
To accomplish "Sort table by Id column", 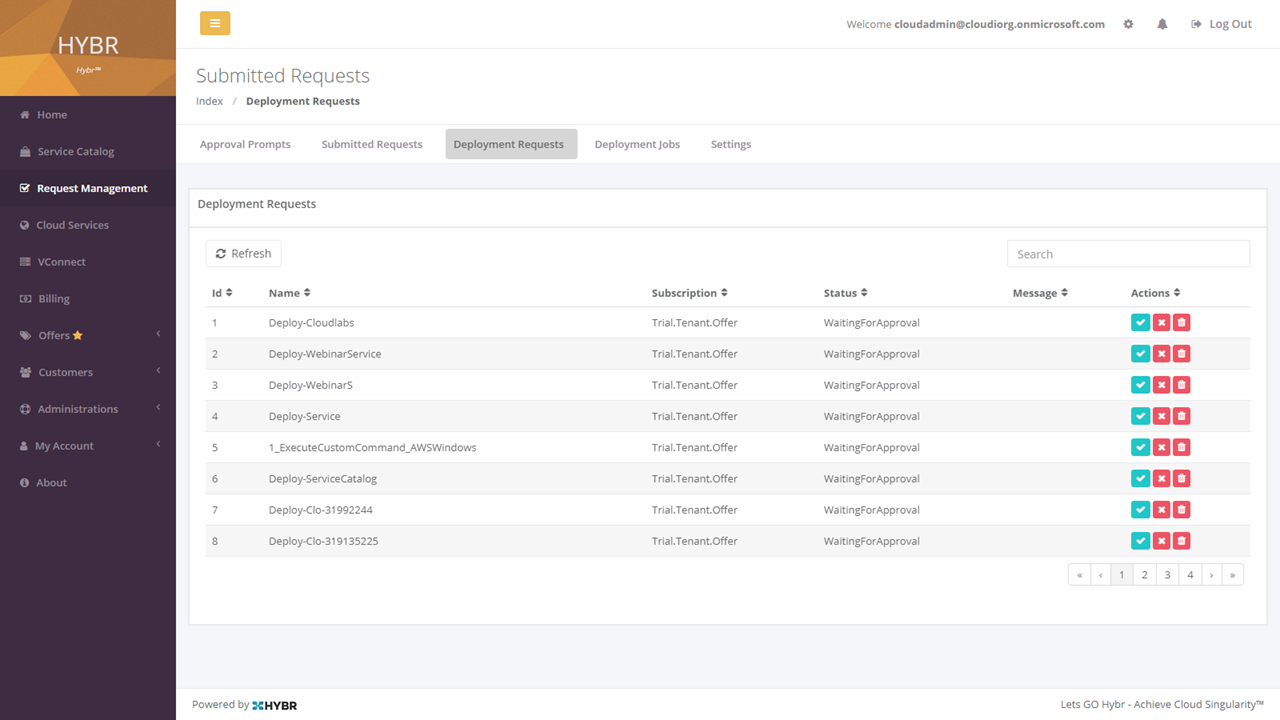I will pyautogui.click(x=222, y=293).
